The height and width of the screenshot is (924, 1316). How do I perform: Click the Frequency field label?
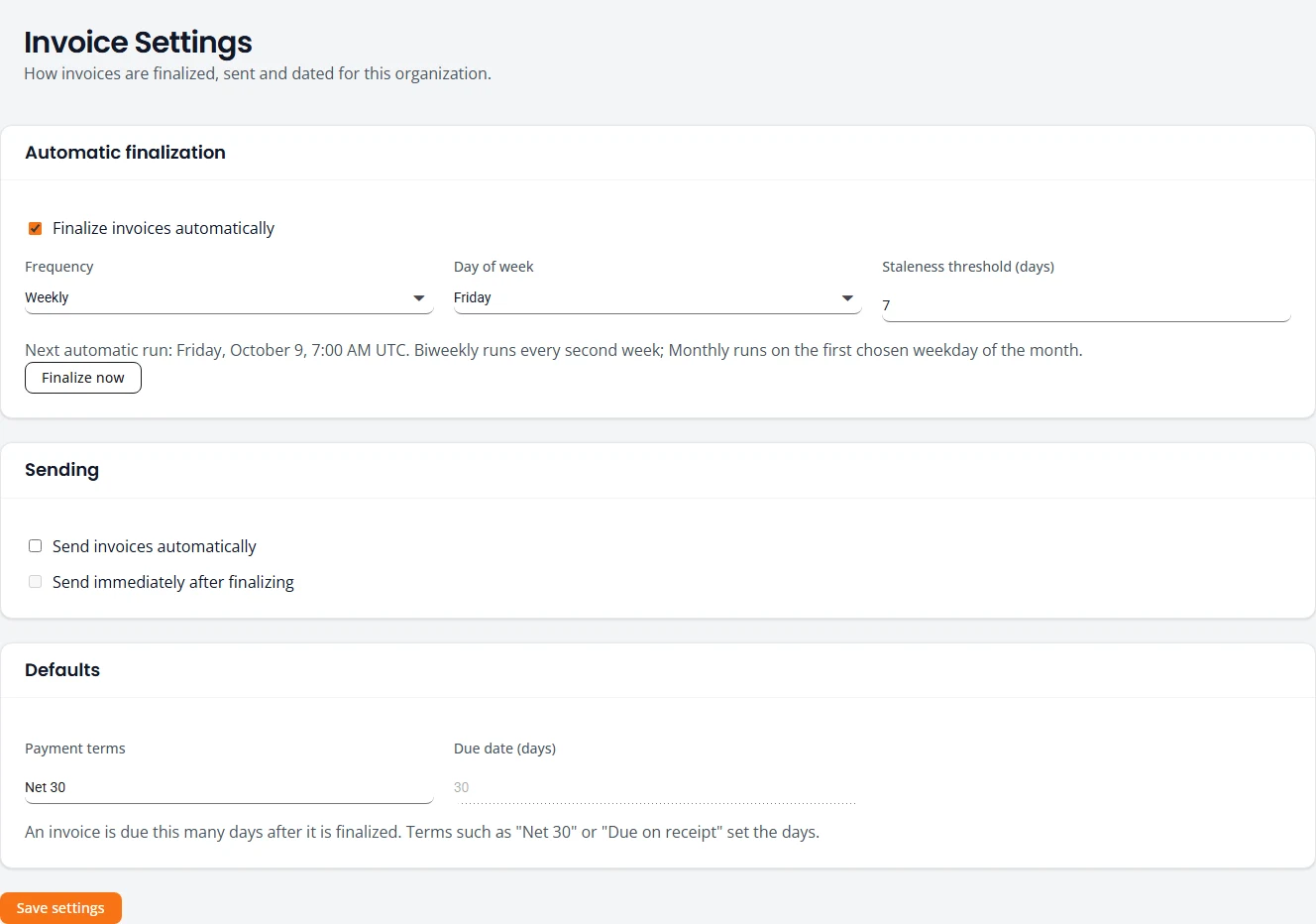click(x=59, y=267)
